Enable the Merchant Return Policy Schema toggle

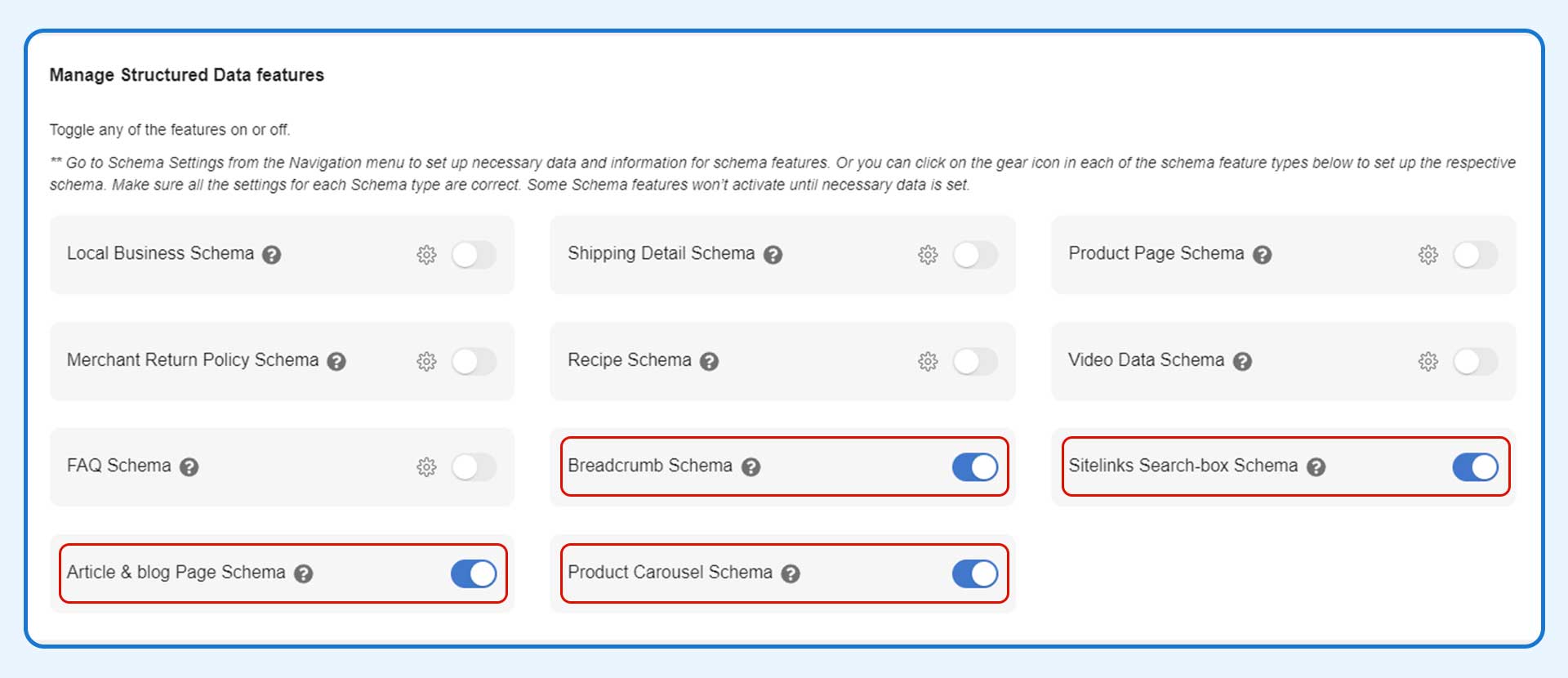474,361
